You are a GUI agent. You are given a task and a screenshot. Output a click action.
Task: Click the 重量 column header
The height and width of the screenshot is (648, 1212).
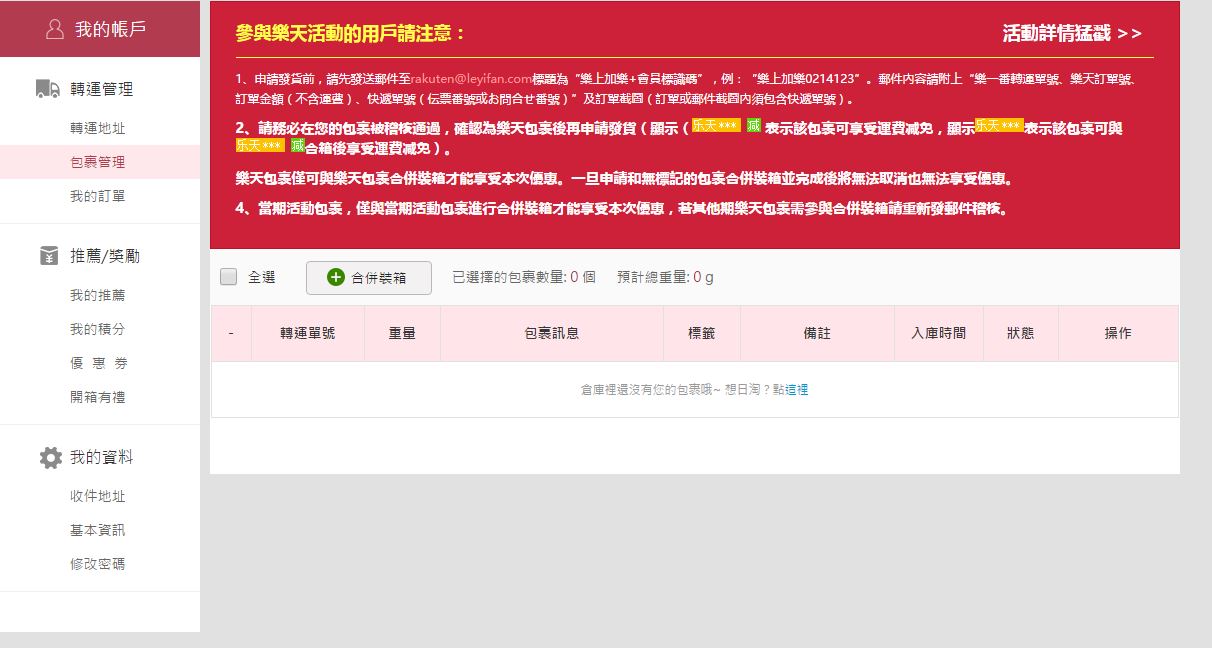[402, 333]
